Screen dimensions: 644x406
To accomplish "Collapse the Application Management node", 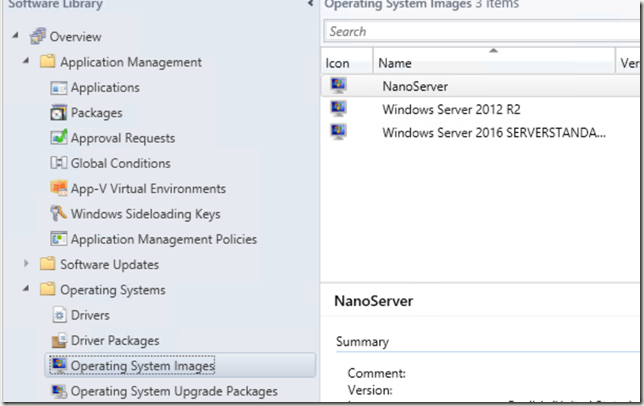I will point(26,61).
